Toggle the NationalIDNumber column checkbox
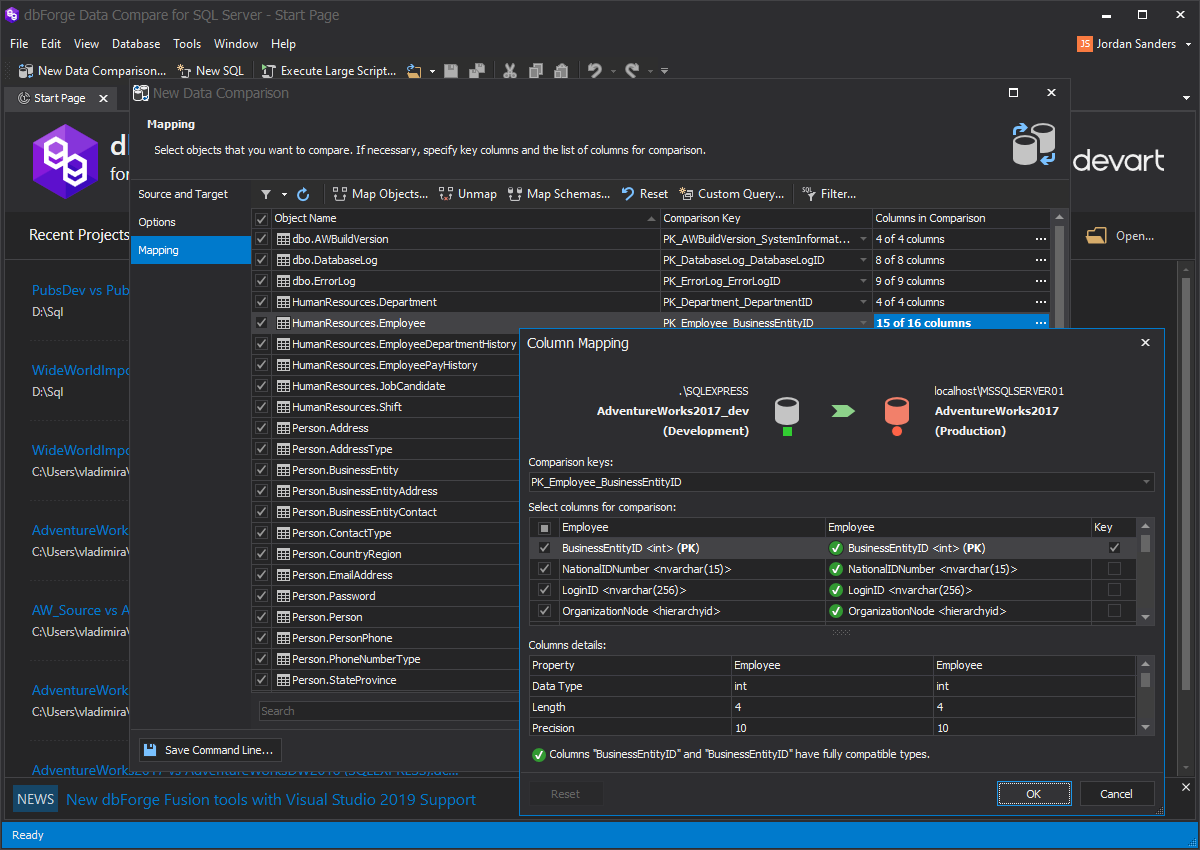The image size is (1200, 850). [x=544, y=569]
